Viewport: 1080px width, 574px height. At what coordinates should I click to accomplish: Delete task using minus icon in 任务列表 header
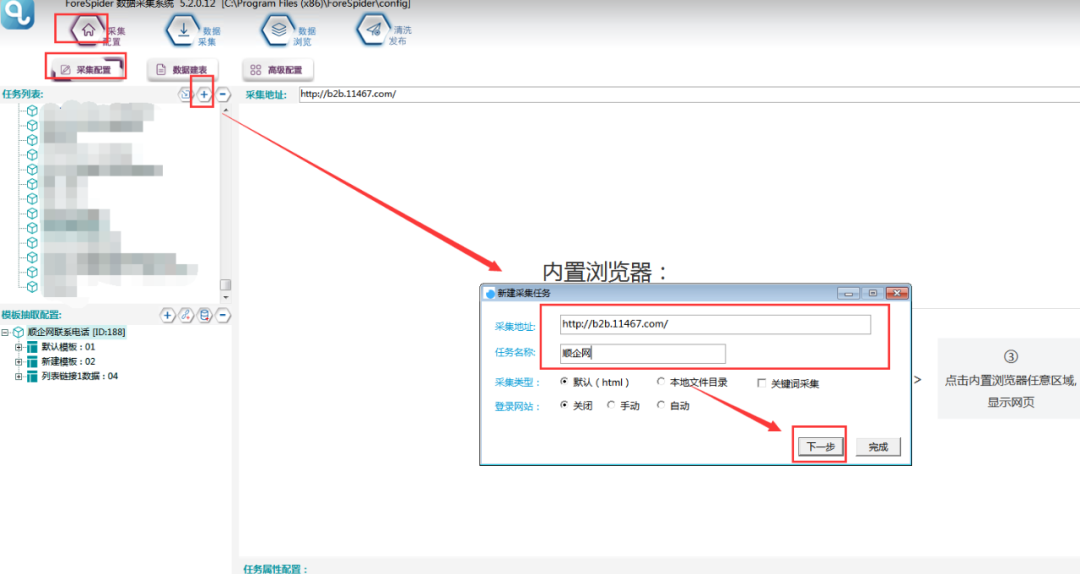coord(223,94)
